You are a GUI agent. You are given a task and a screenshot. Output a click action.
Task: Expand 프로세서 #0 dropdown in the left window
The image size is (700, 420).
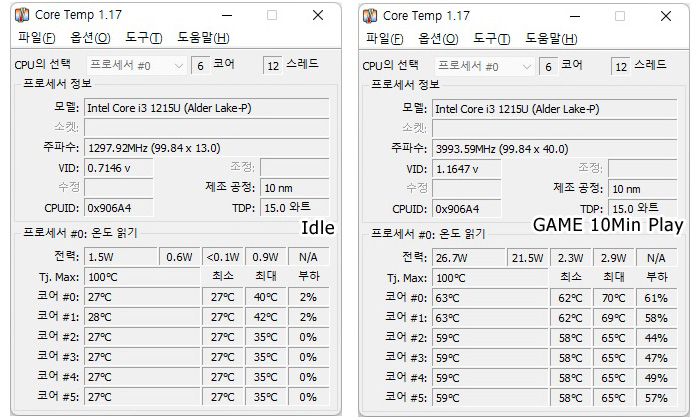(136, 66)
